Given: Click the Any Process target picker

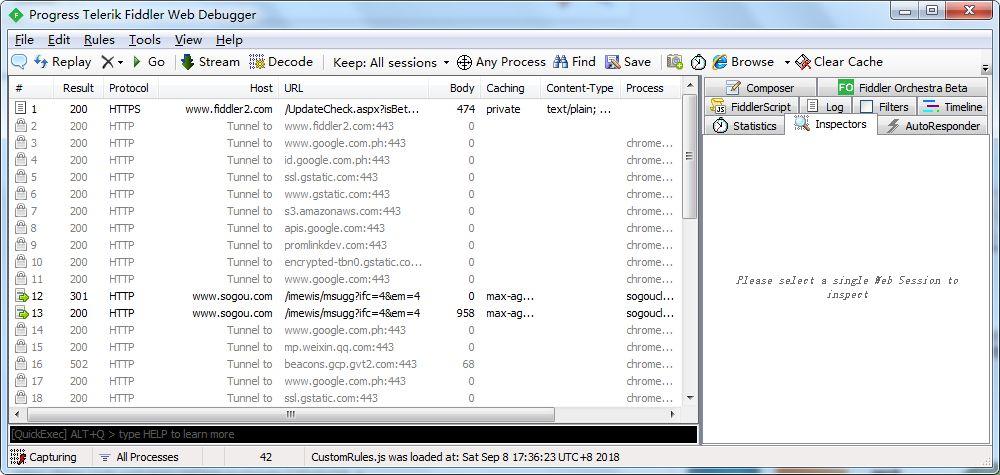Looking at the screenshot, I should (x=501, y=62).
